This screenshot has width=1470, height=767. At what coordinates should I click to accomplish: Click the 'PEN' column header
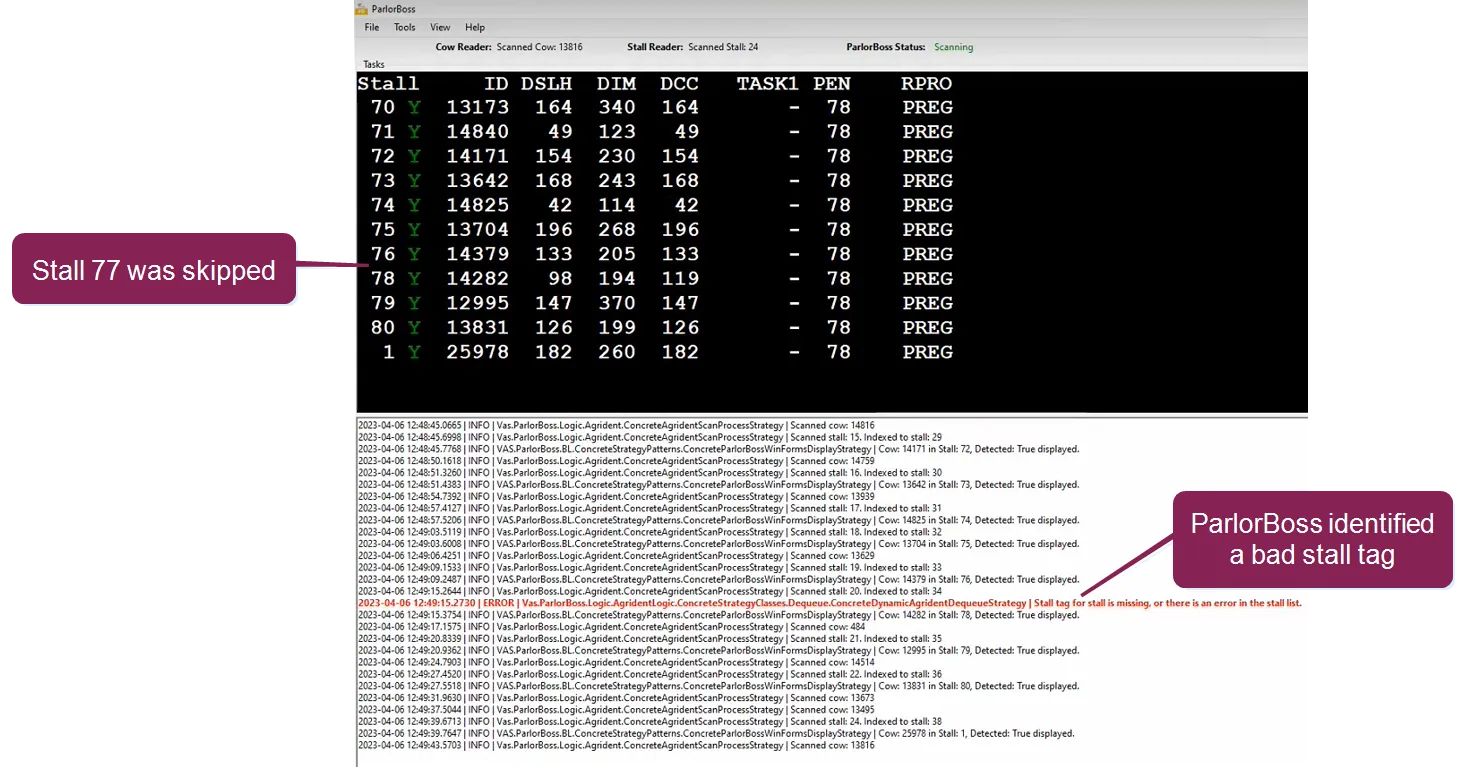coord(832,84)
